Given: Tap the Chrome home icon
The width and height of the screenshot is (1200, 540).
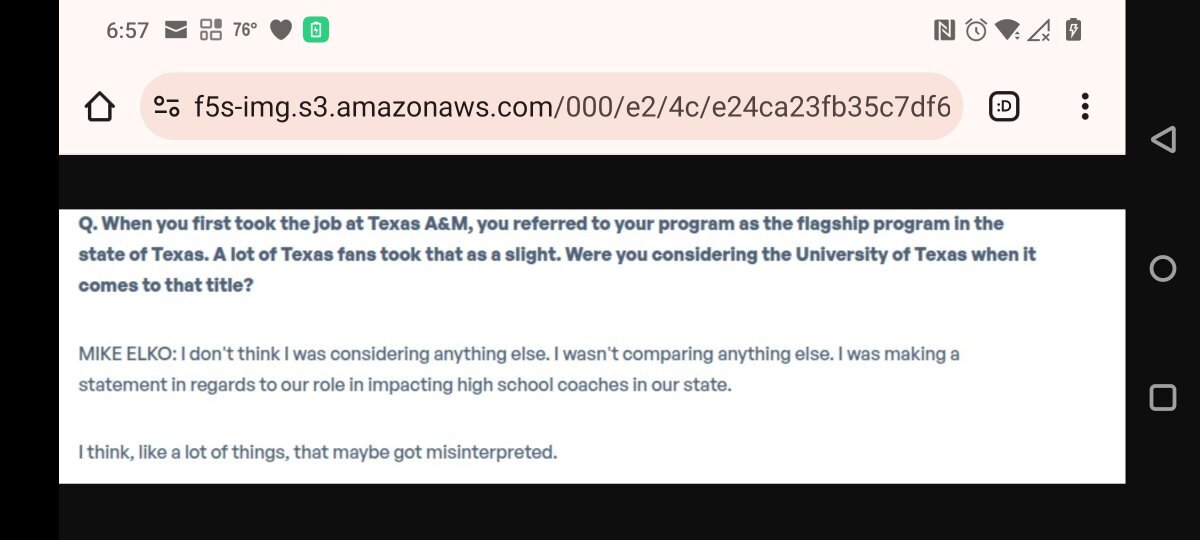Looking at the screenshot, I should tap(99, 106).
